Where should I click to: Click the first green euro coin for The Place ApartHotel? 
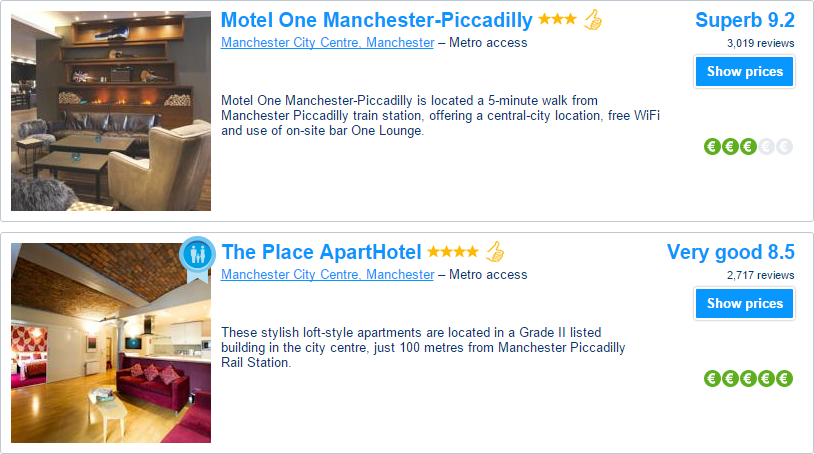pos(713,379)
